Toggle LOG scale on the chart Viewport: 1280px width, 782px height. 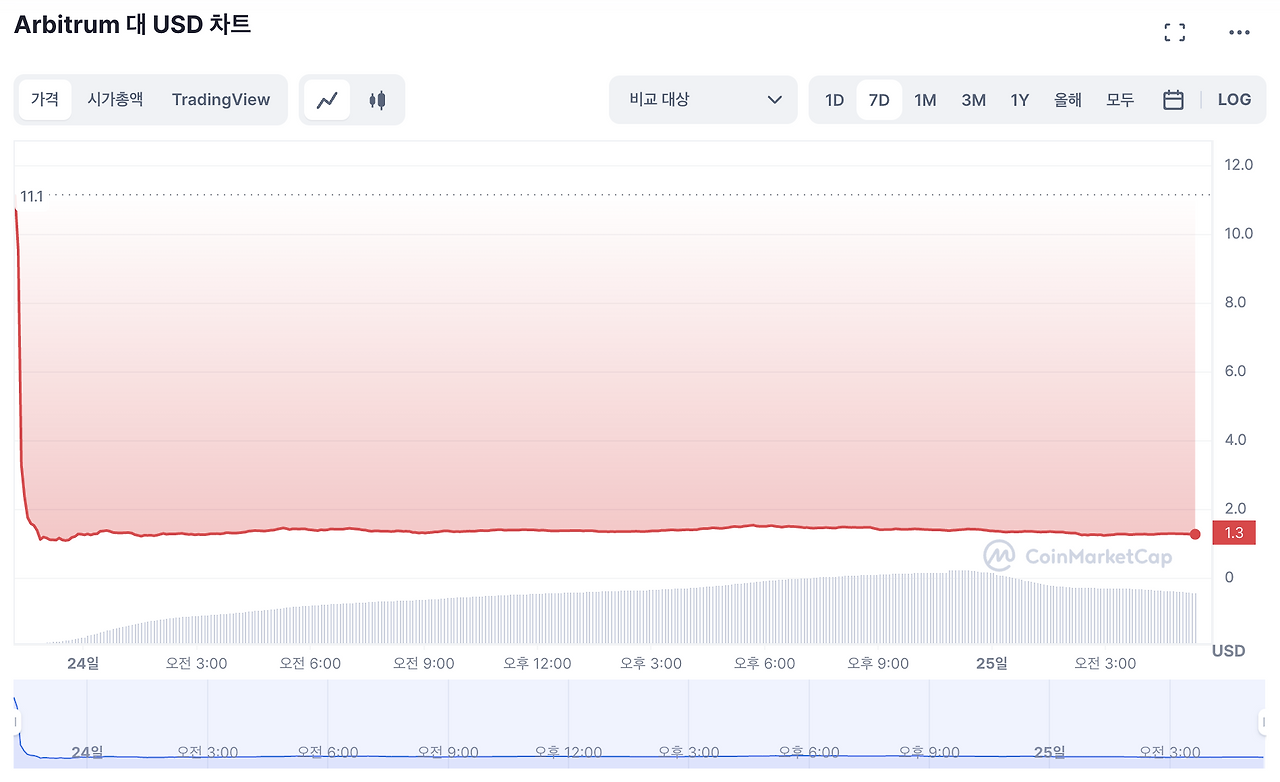1234,100
